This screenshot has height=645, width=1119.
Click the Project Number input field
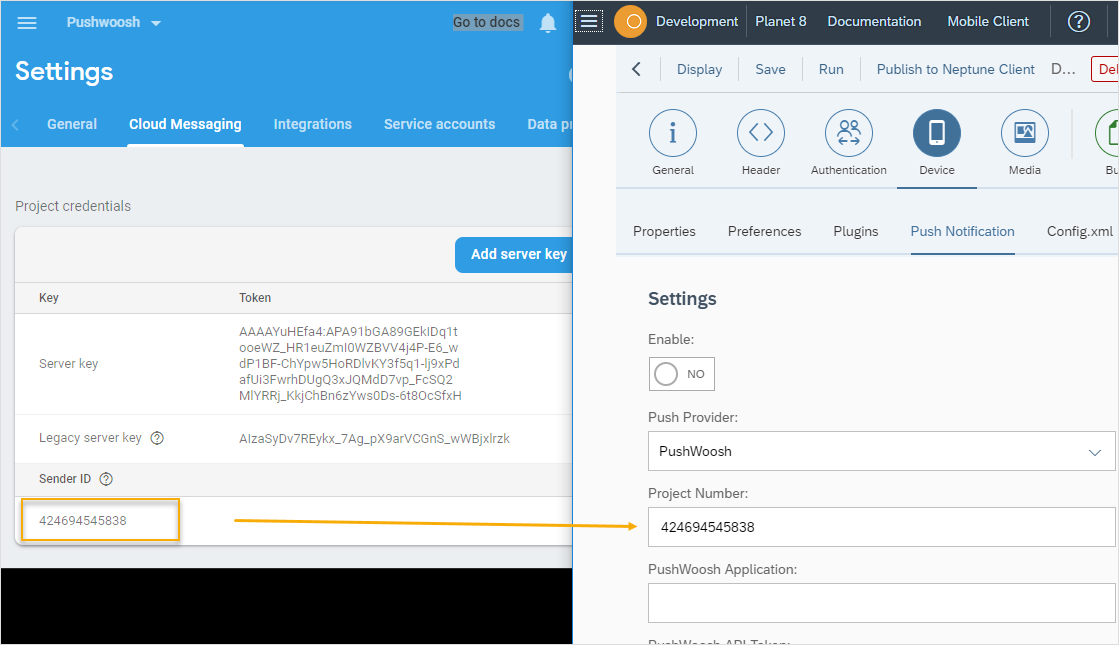(880, 527)
